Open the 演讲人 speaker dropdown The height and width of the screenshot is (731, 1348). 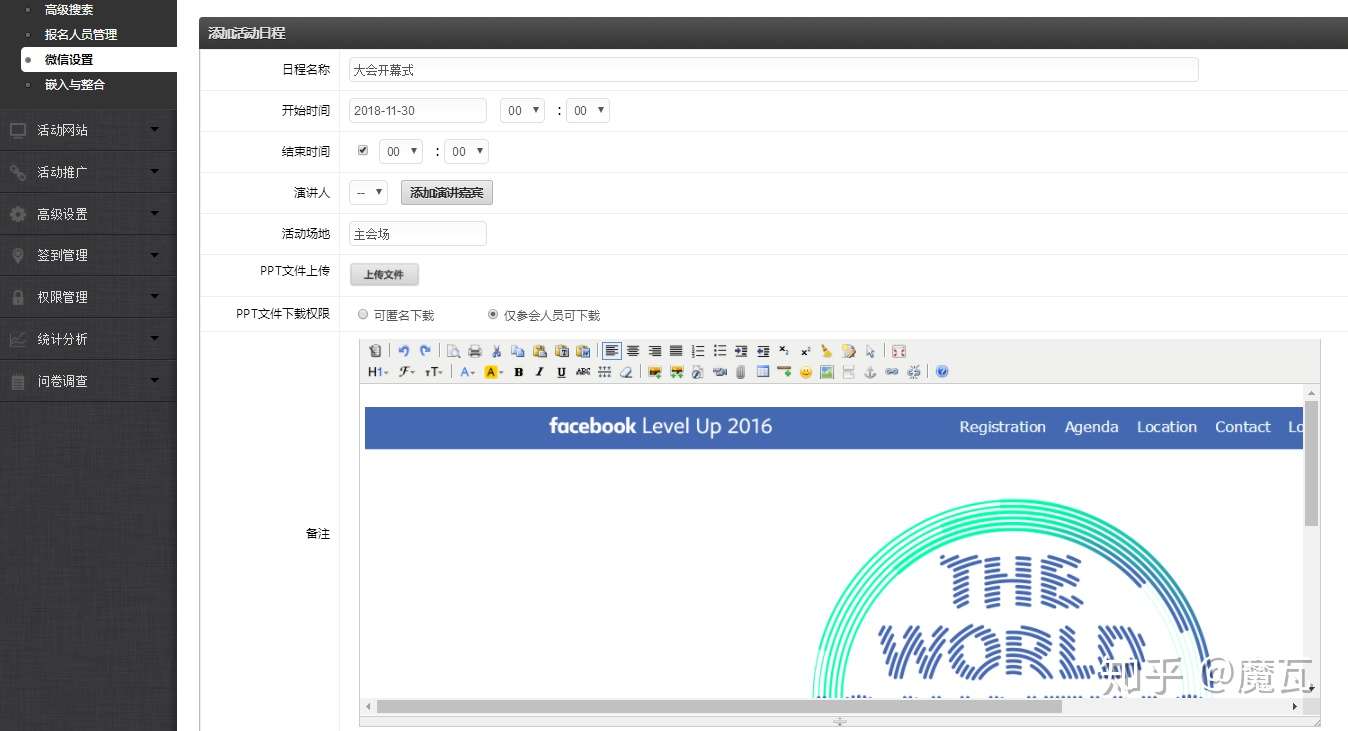coord(368,192)
